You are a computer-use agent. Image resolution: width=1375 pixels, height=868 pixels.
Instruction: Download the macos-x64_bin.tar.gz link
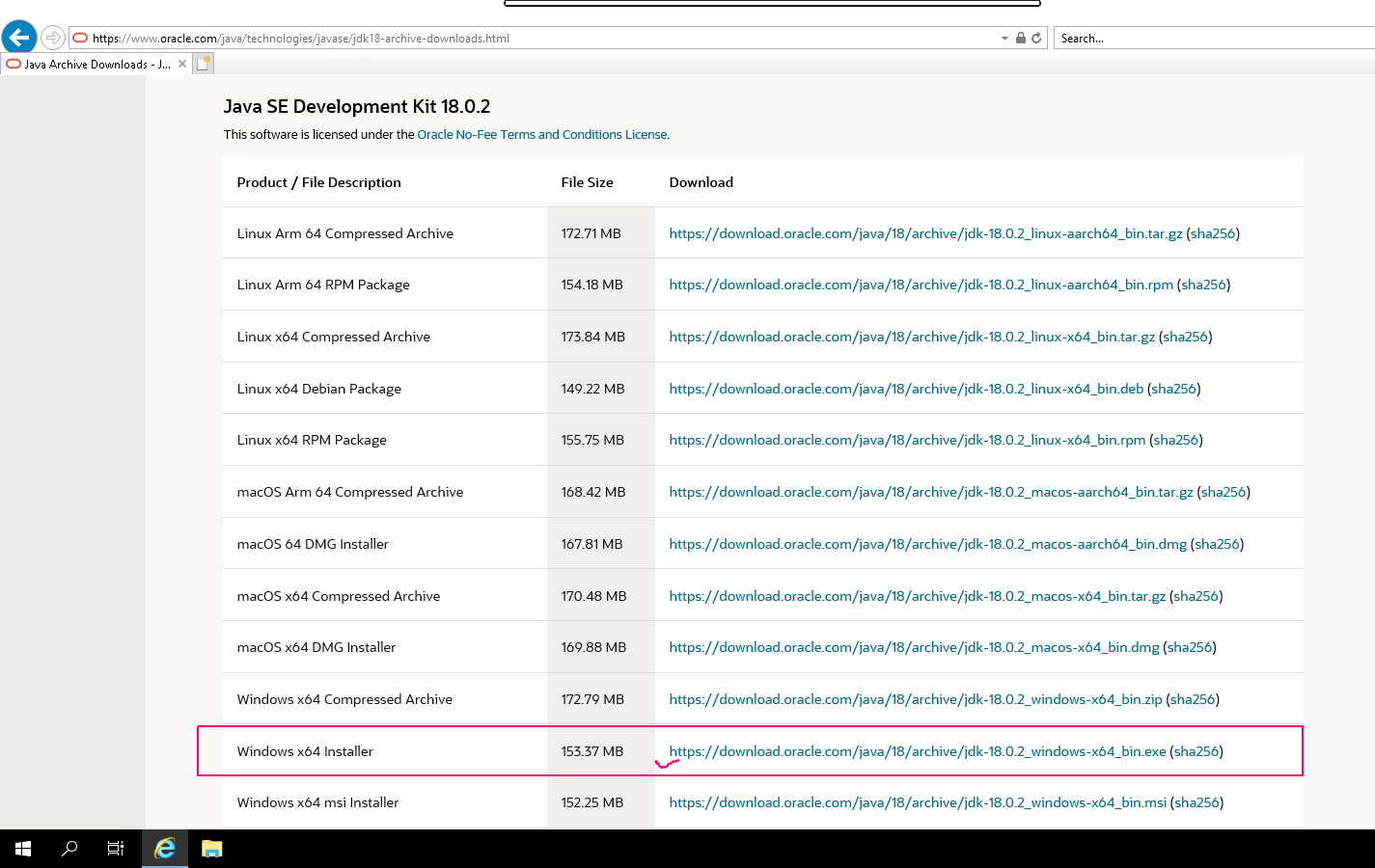pos(917,596)
